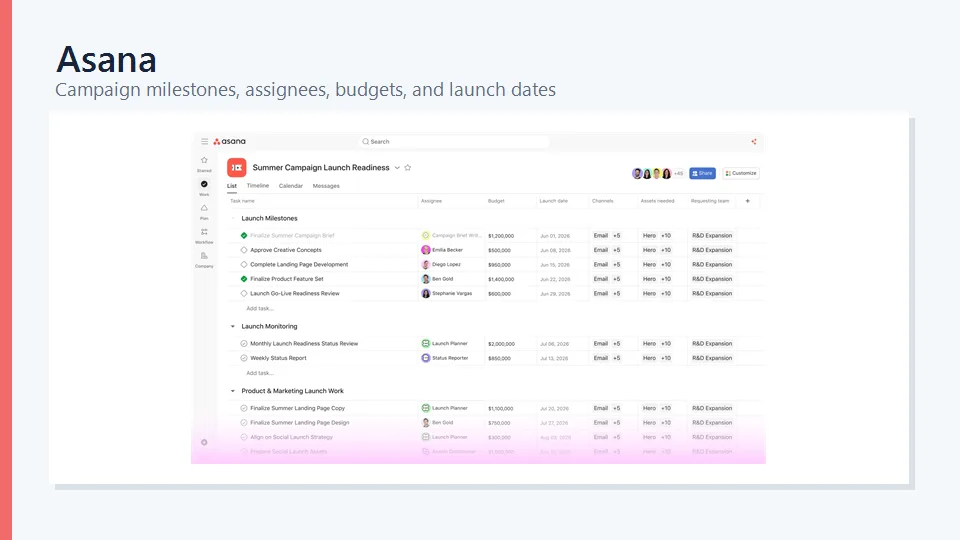Viewport: 960px width, 540px height.
Task: Open the Work sidebar icon
Action: pyautogui.click(x=204, y=184)
